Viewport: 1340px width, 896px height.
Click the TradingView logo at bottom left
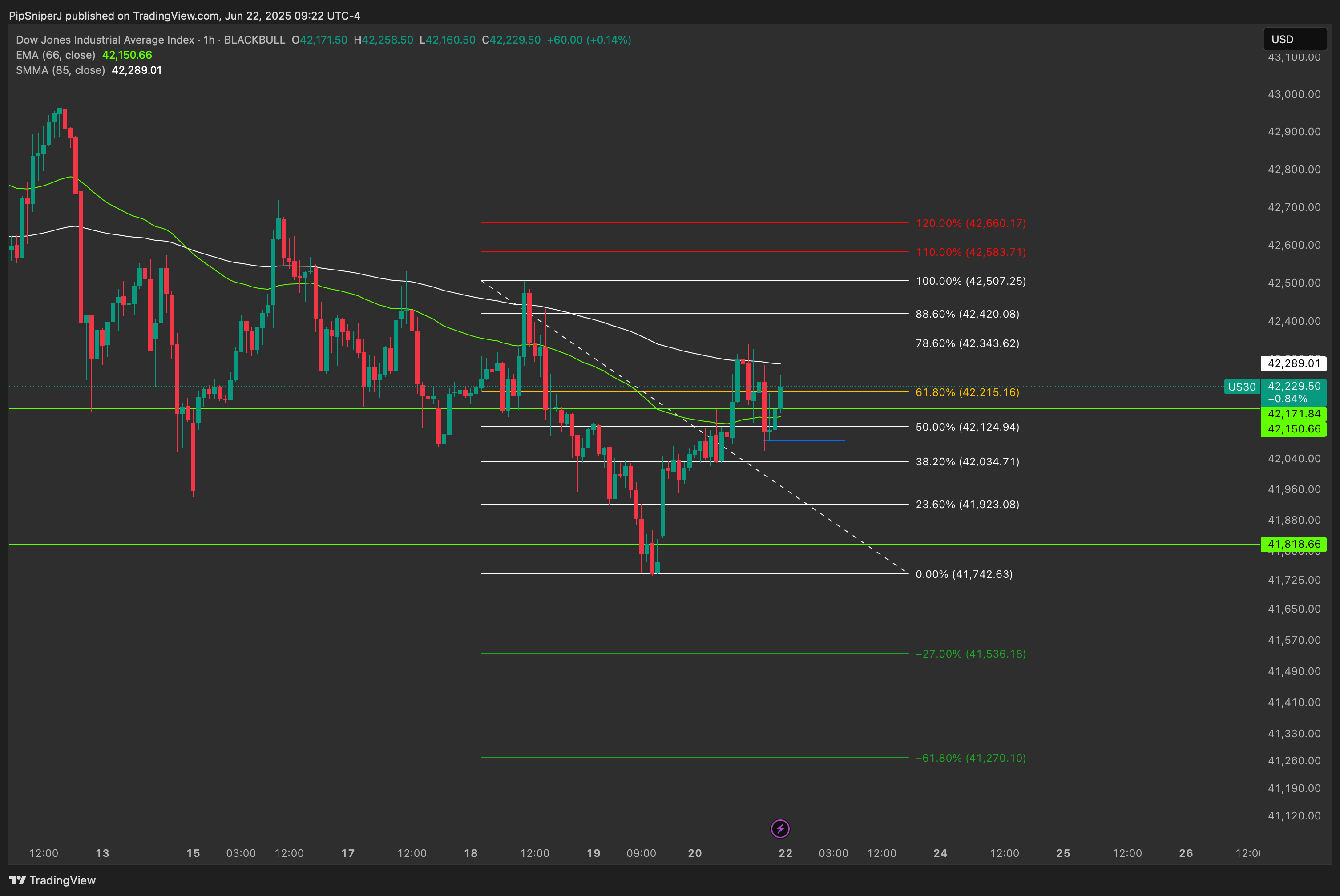(52, 880)
